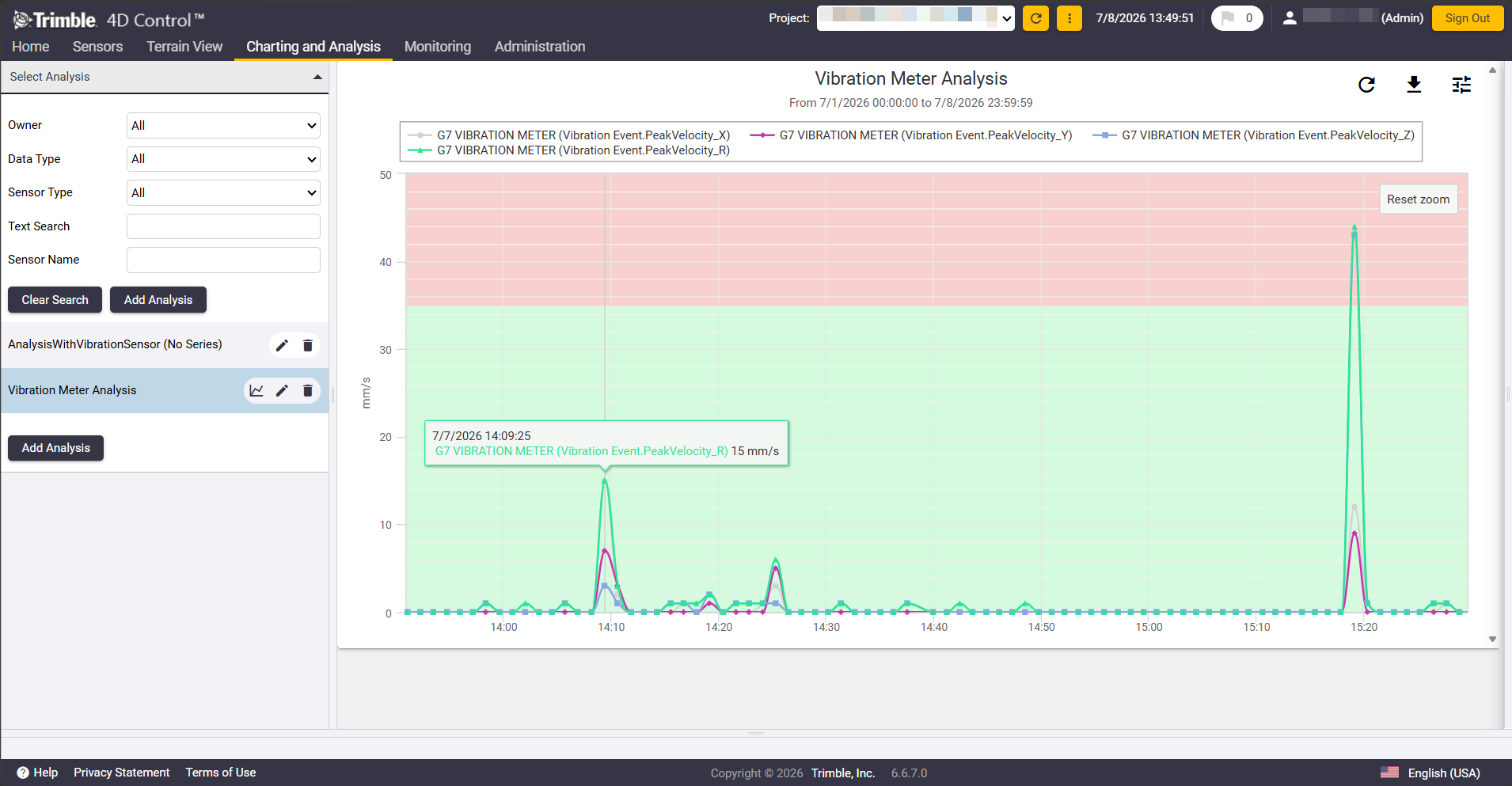Click the Reset zoom button
Image resolution: width=1512 pixels, height=786 pixels.
pyautogui.click(x=1418, y=199)
